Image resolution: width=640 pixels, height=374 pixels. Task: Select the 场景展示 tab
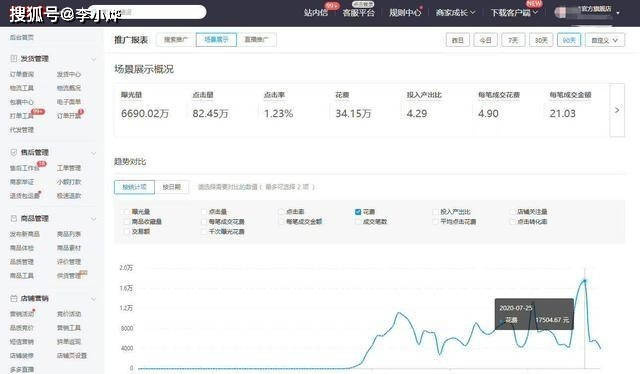point(216,40)
